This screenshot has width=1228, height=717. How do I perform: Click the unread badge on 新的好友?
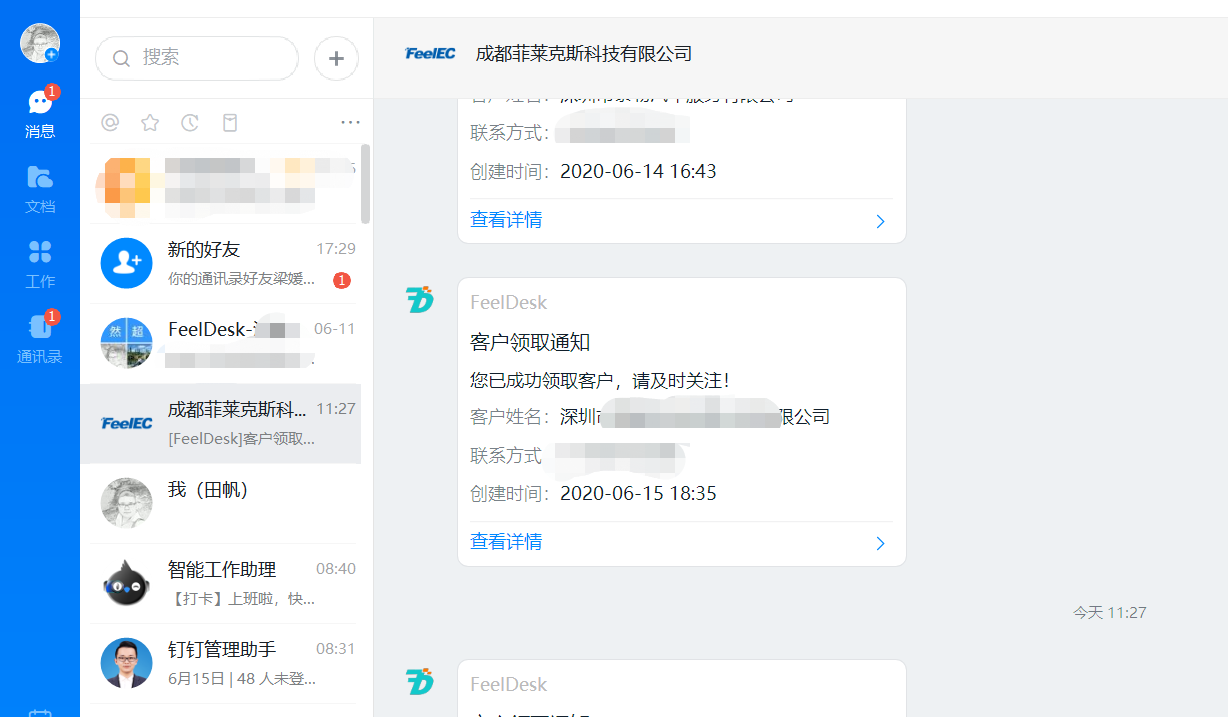click(342, 281)
